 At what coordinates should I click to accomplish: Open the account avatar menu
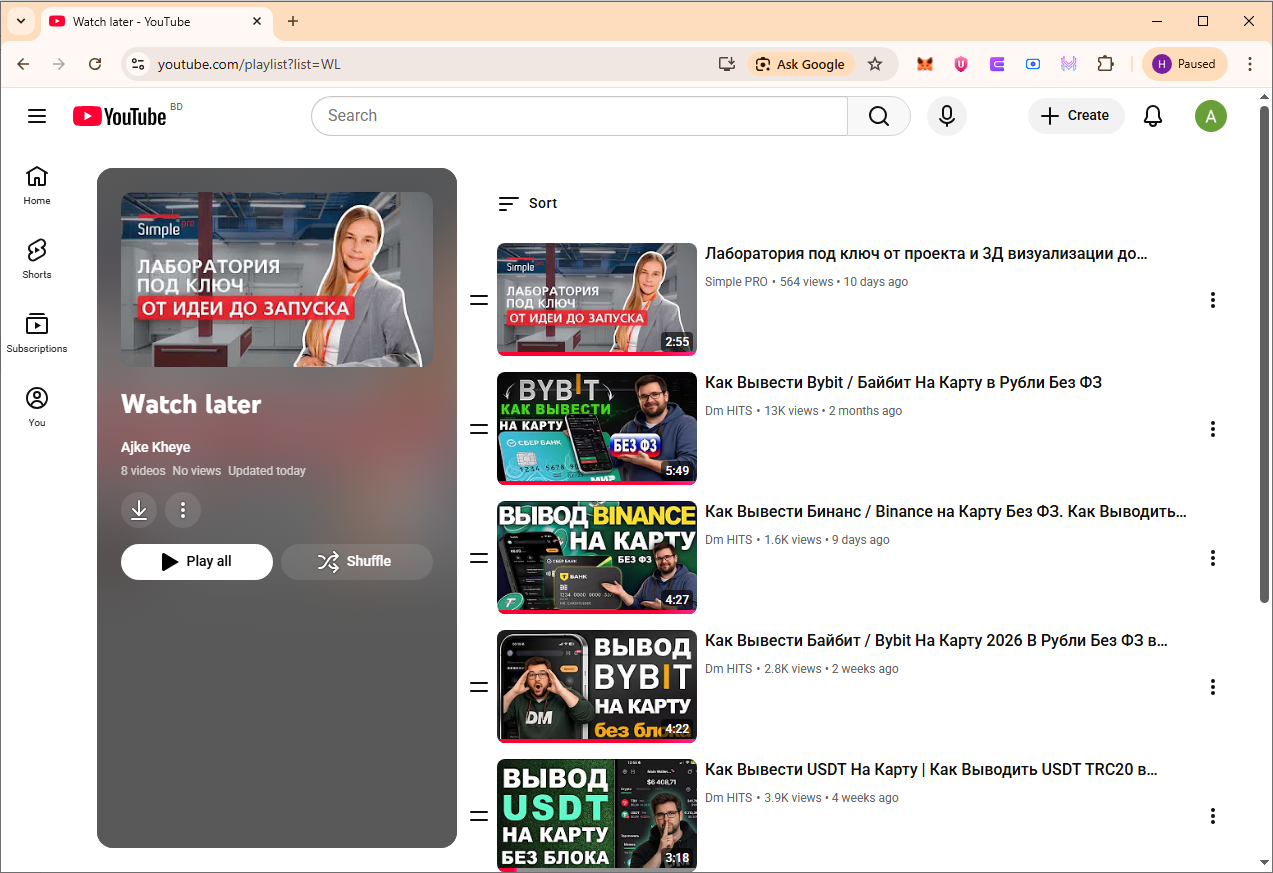[x=1211, y=116]
